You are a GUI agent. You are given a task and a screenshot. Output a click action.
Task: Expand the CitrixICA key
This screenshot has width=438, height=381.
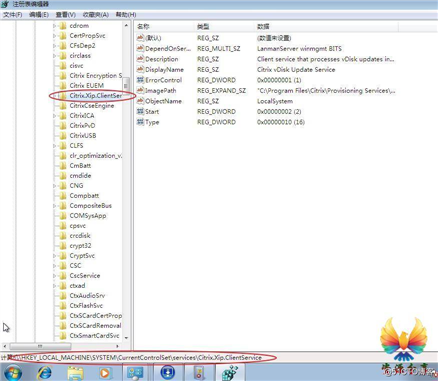(x=55, y=116)
